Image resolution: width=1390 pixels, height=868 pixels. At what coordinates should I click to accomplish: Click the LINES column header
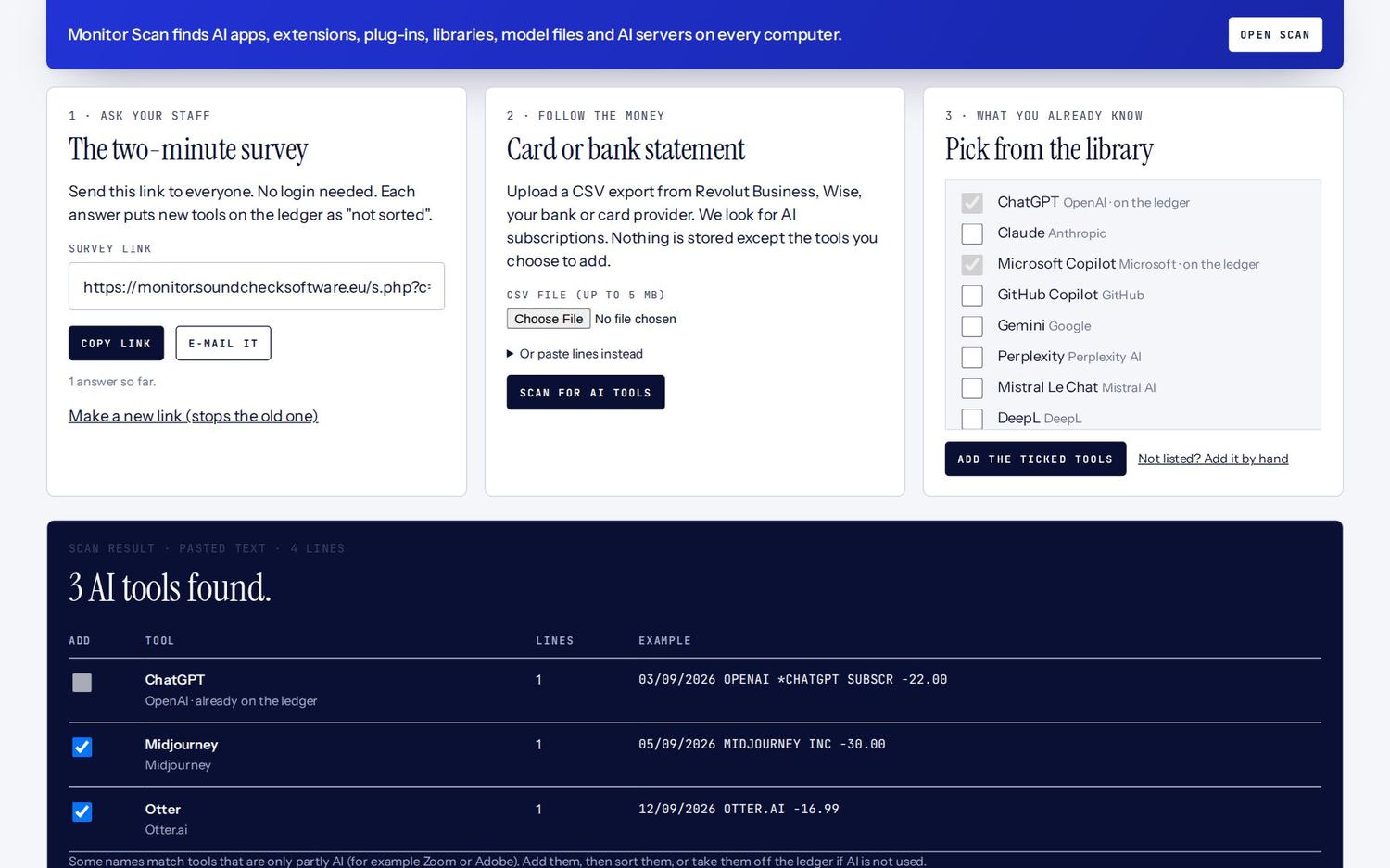coord(554,641)
